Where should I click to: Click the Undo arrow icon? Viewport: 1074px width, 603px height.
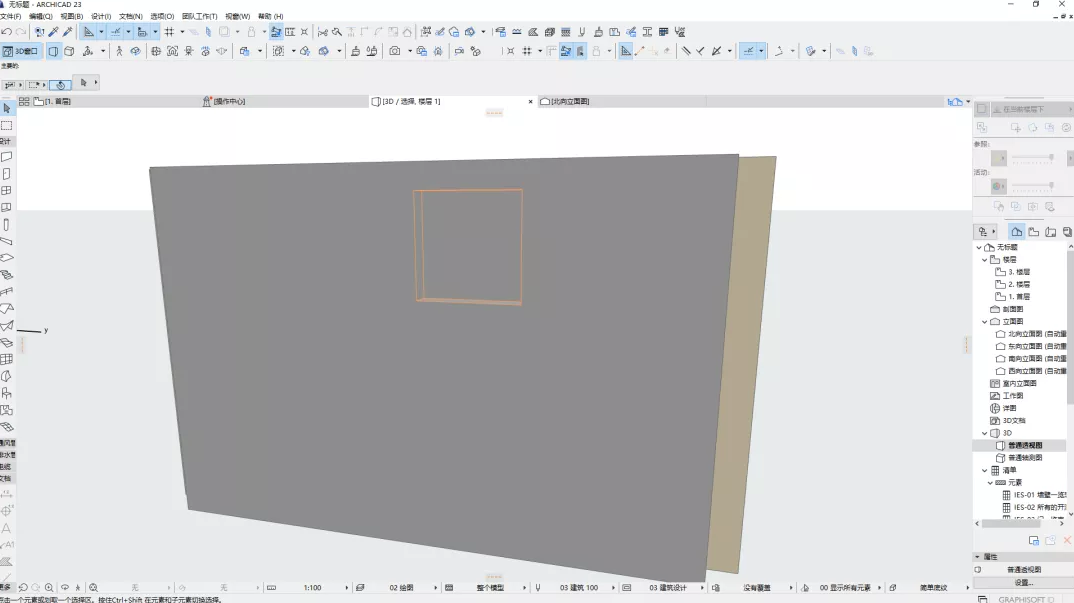click(x=6, y=32)
